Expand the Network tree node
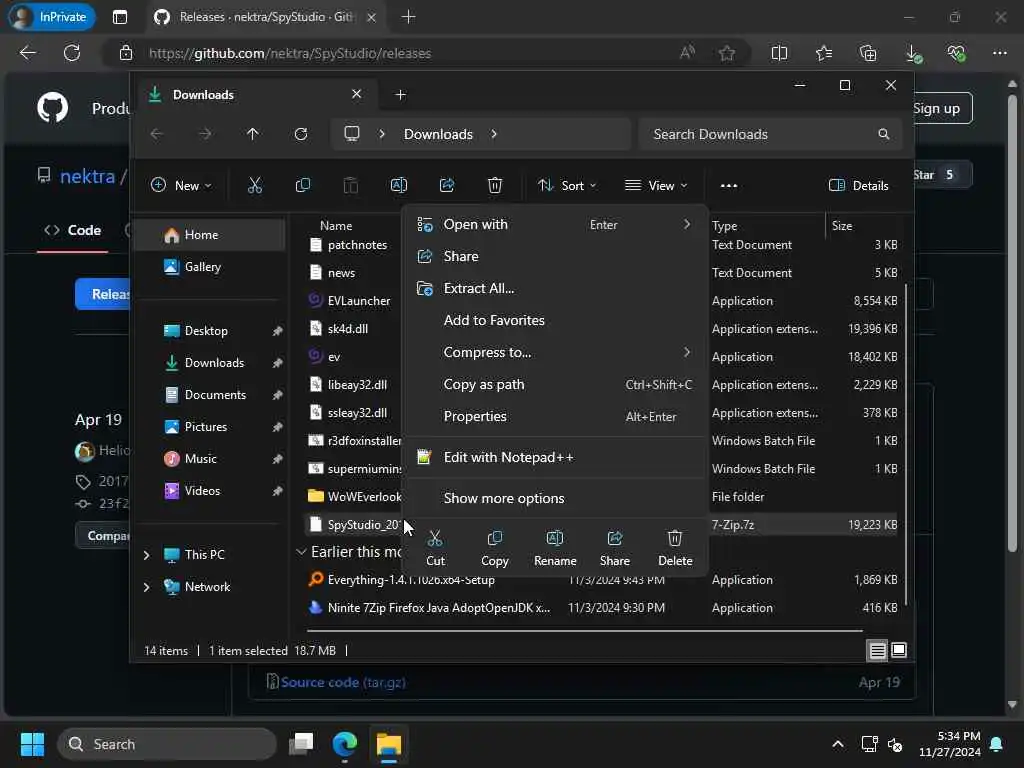Image resolution: width=1024 pixels, height=768 pixels. coord(146,586)
